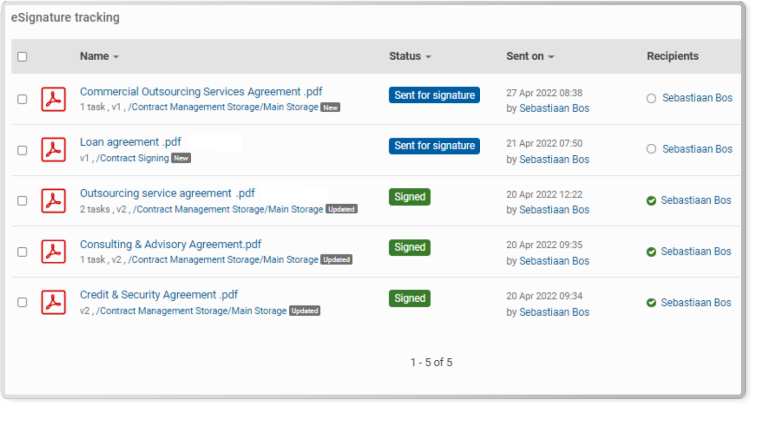768x432 pixels.
Task: Click the Recipients column header
Action: [x=672, y=57]
